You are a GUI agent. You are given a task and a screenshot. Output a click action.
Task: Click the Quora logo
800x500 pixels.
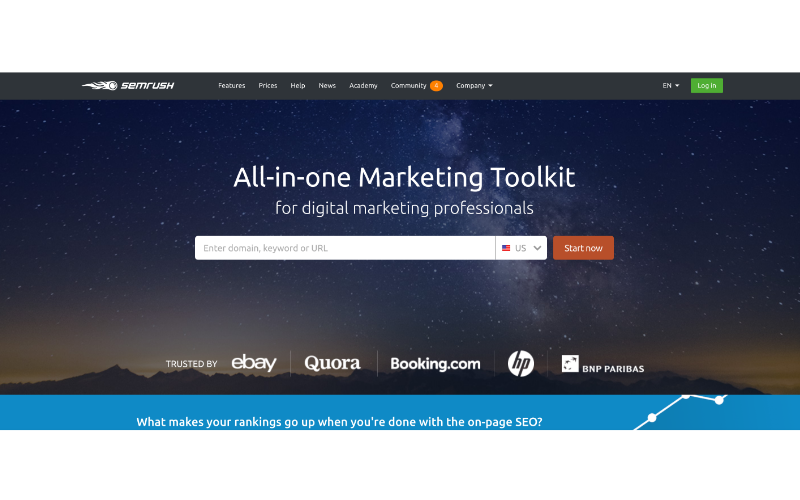(332, 363)
